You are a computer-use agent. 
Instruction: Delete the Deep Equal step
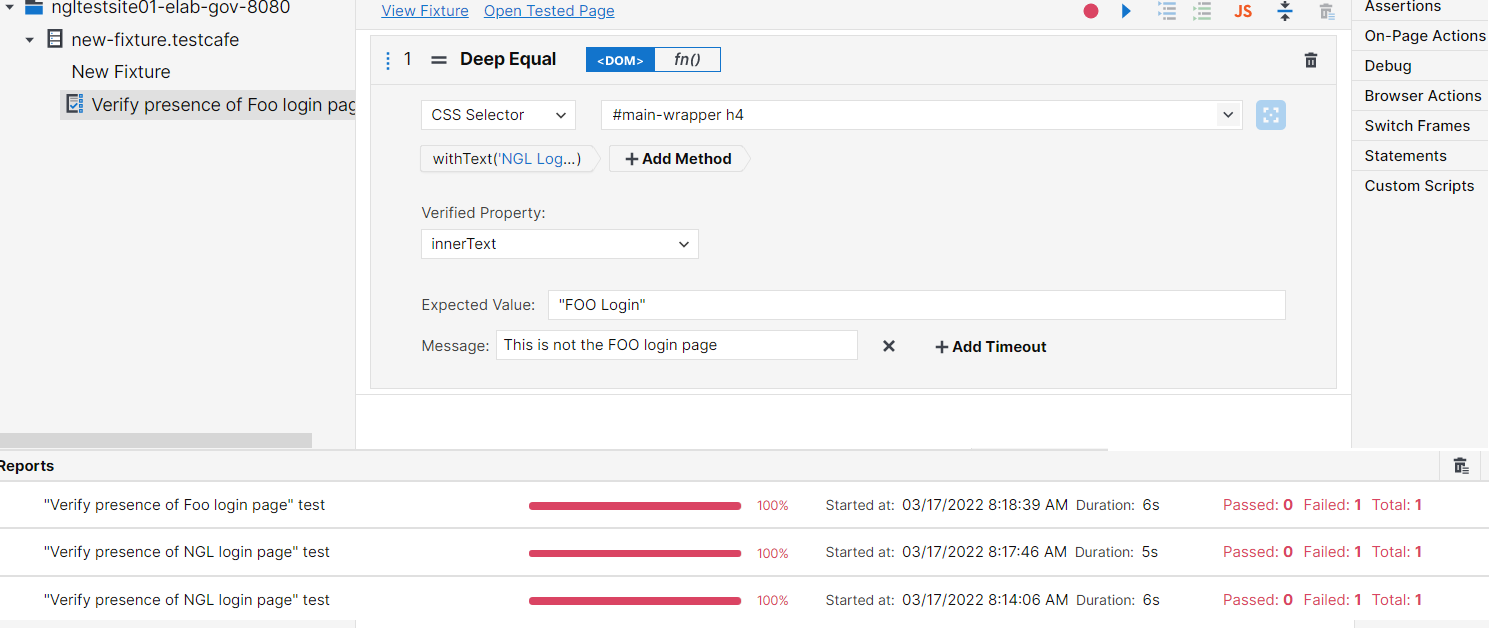click(1311, 60)
